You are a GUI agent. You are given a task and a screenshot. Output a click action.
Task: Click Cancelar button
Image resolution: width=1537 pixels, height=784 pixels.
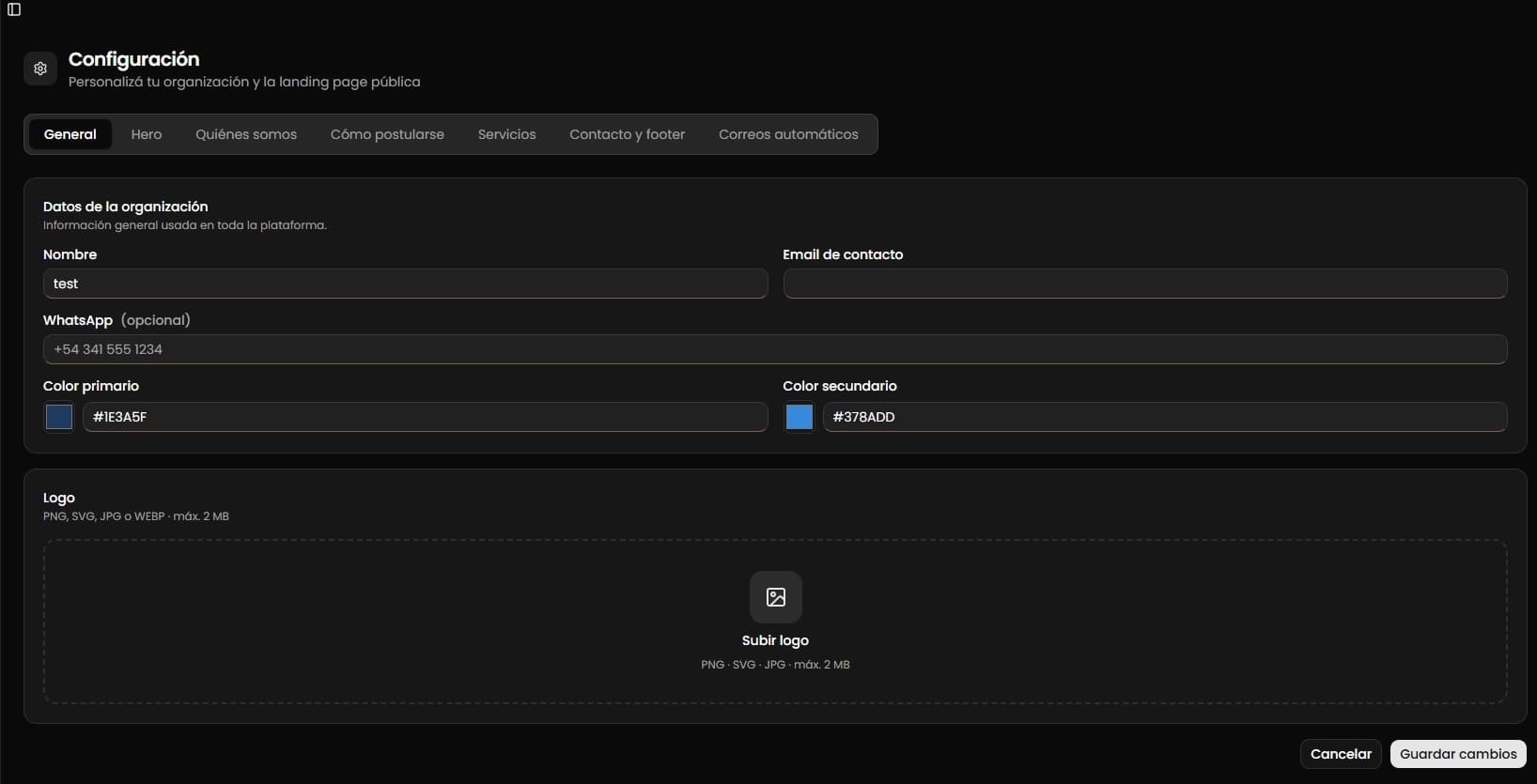pos(1341,754)
